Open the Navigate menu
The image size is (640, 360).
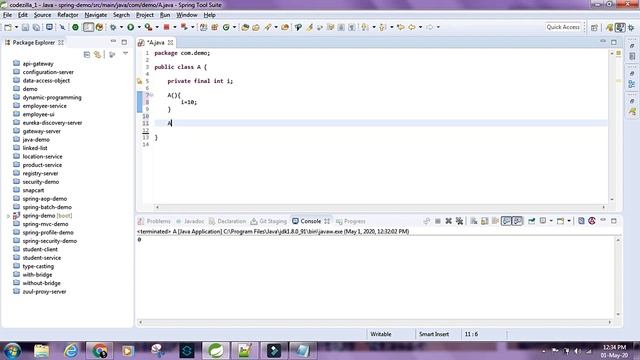96,15
